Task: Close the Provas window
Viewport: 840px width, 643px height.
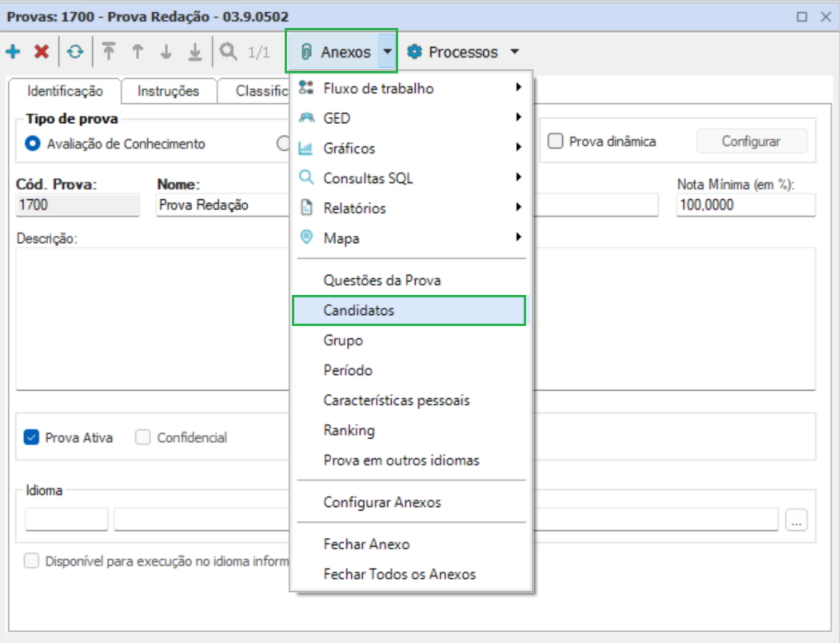Action: click(x=826, y=17)
